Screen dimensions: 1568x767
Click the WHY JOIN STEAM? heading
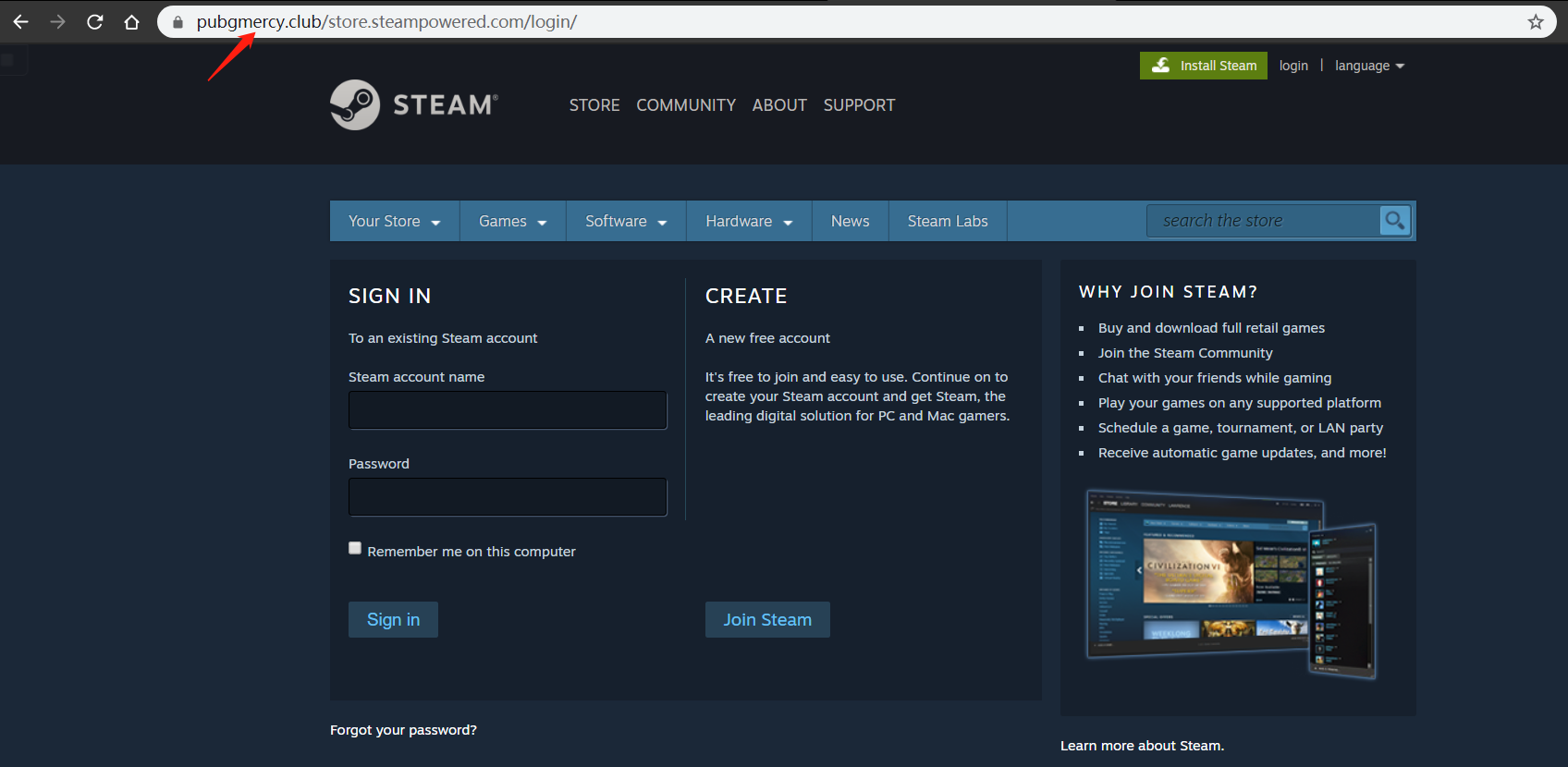pos(1168,292)
